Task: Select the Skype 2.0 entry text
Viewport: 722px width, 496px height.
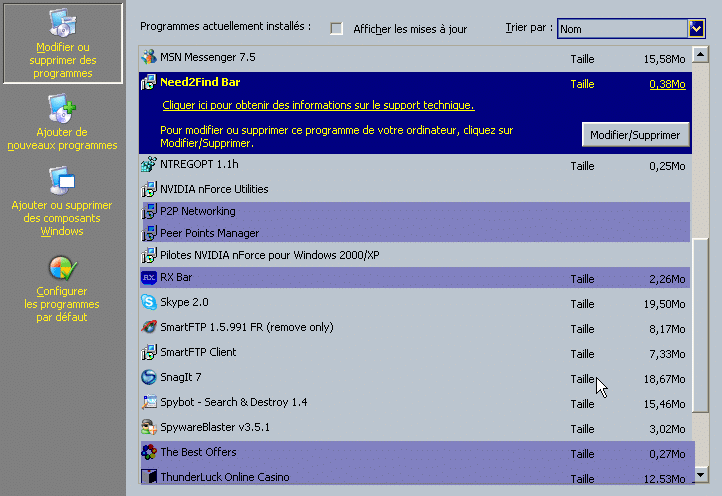Action: [x=184, y=302]
